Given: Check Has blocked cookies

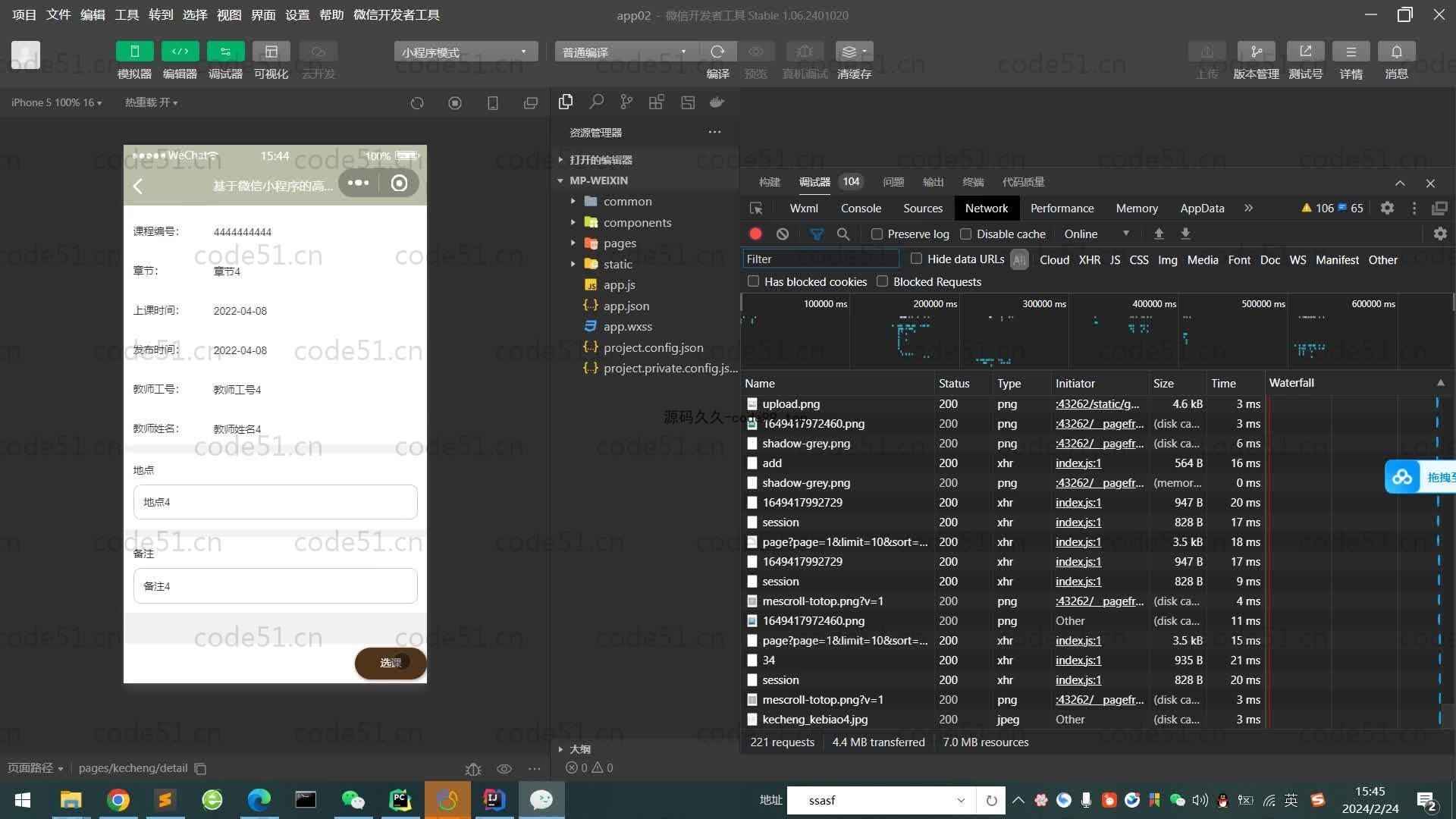Looking at the screenshot, I should (x=754, y=281).
